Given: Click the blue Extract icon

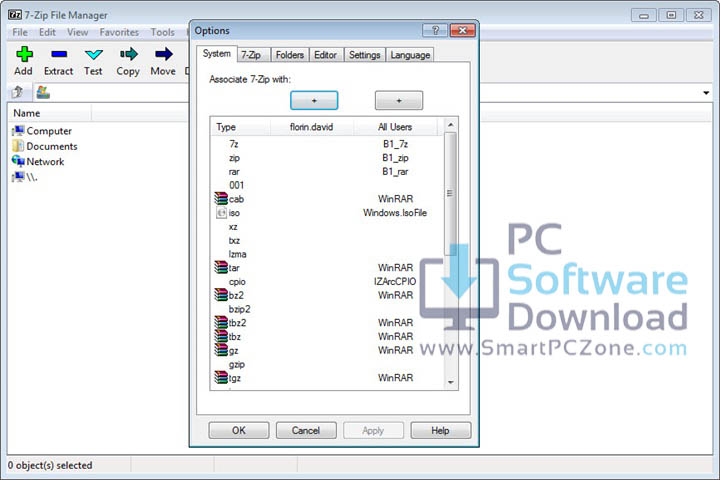Looking at the screenshot, I should (x=59, y=54).
